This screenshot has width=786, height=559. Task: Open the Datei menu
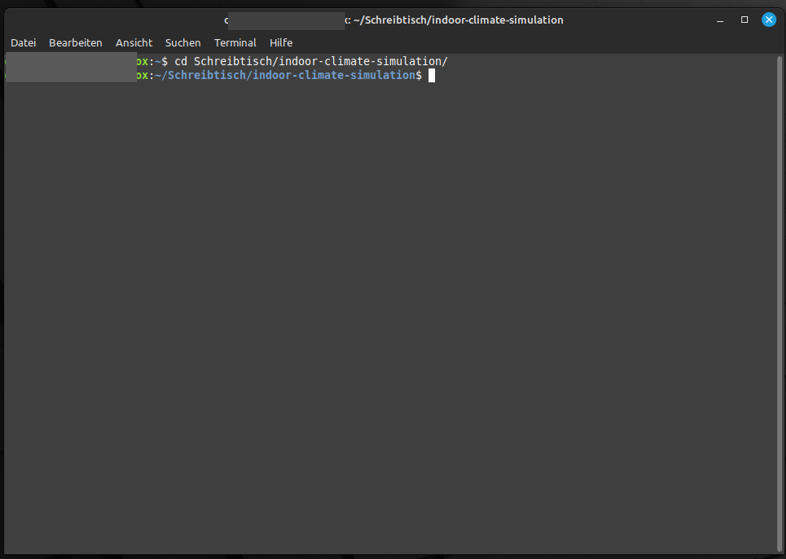23,43
